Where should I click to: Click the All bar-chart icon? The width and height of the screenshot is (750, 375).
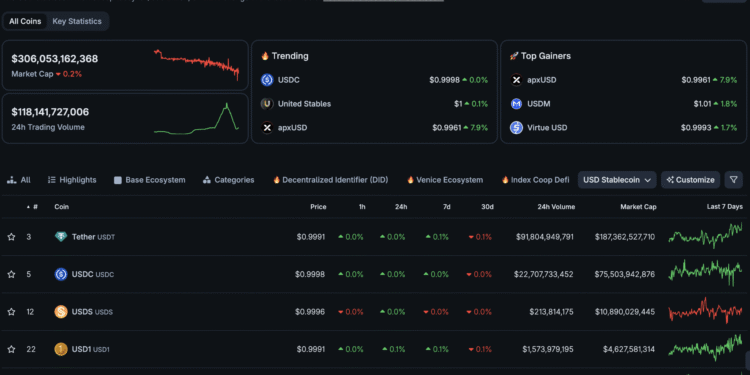[x=11, y=180]
